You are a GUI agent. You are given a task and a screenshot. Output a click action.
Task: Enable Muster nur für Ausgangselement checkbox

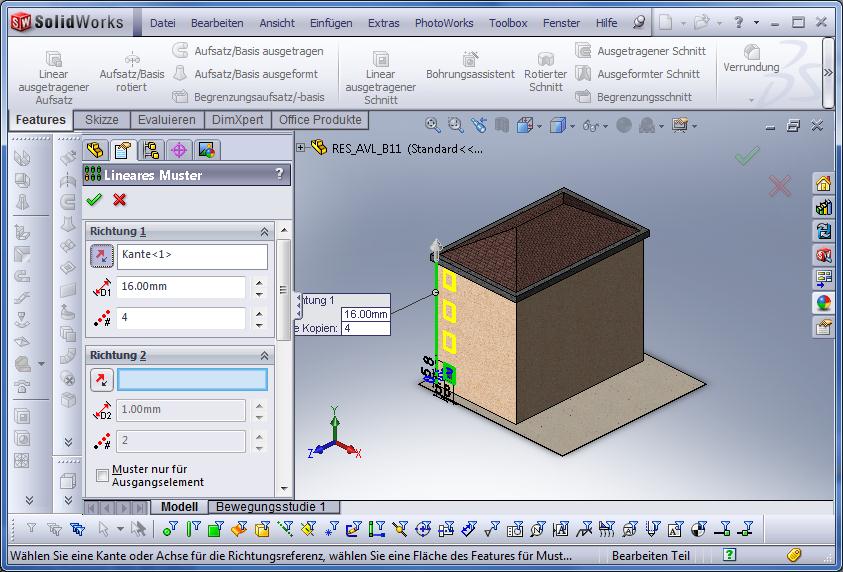point(103,476)
